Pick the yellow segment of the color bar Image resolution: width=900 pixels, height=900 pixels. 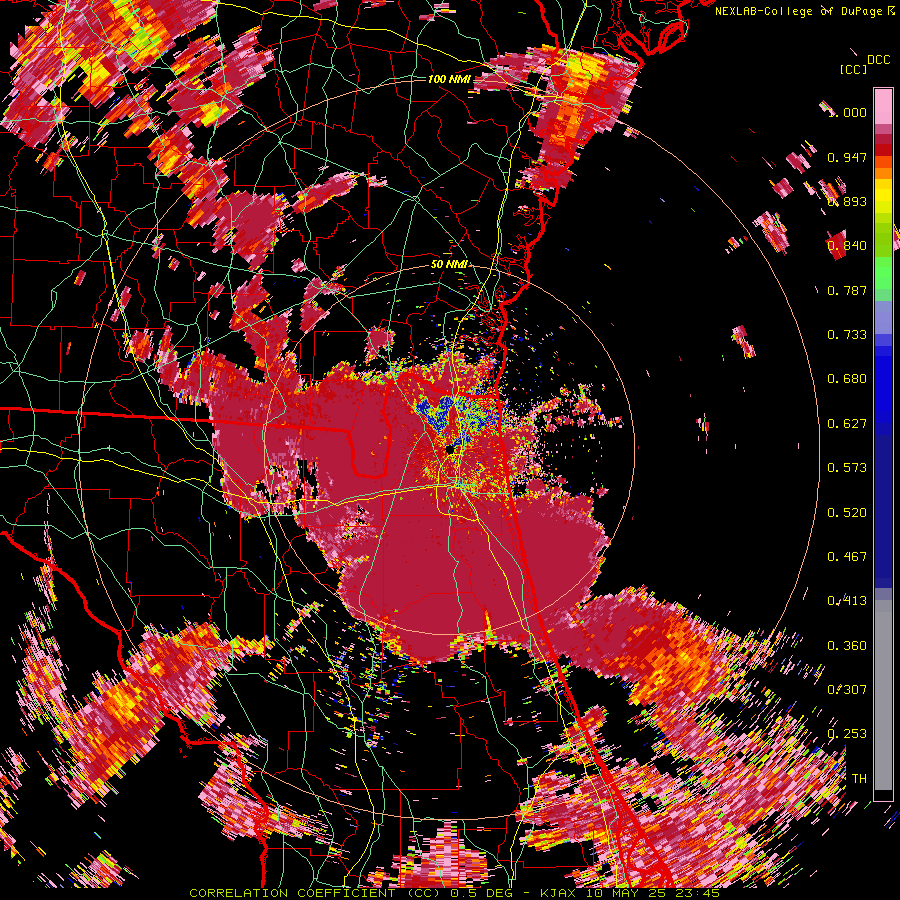click(883, 197)
